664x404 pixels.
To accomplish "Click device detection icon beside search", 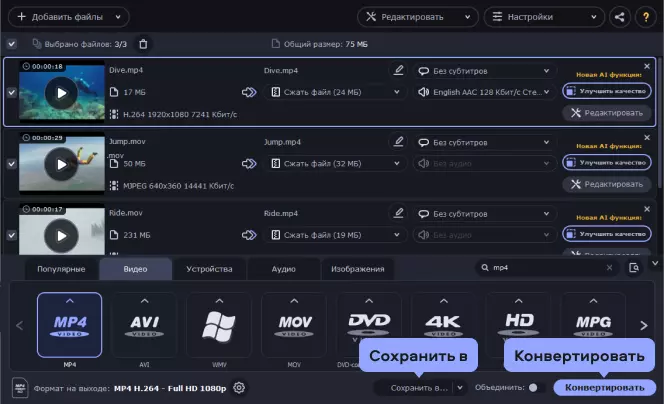I will click(634, 268).
